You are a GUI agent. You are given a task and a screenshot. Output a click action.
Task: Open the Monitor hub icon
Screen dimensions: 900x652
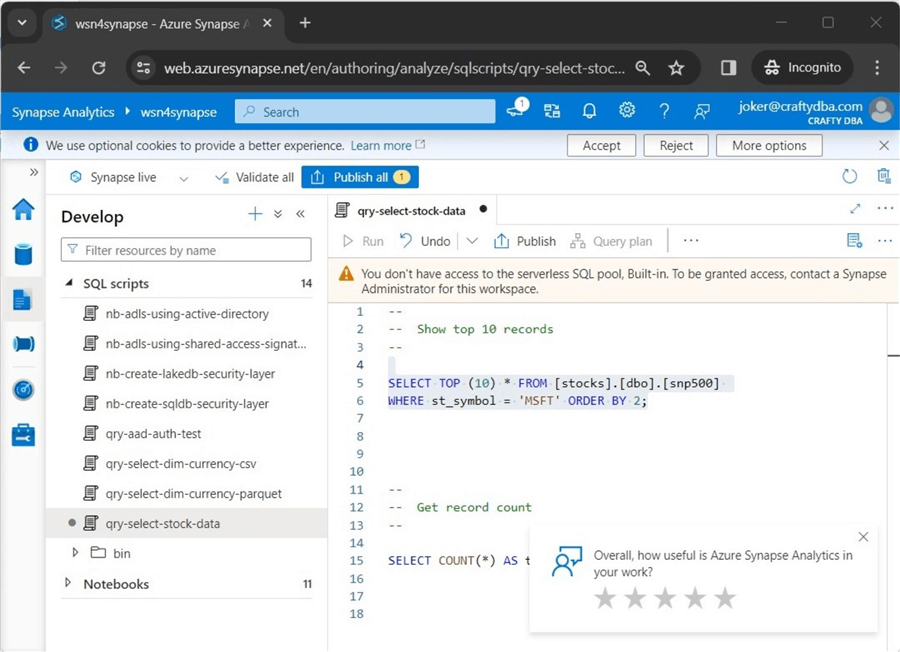(23, 389)
